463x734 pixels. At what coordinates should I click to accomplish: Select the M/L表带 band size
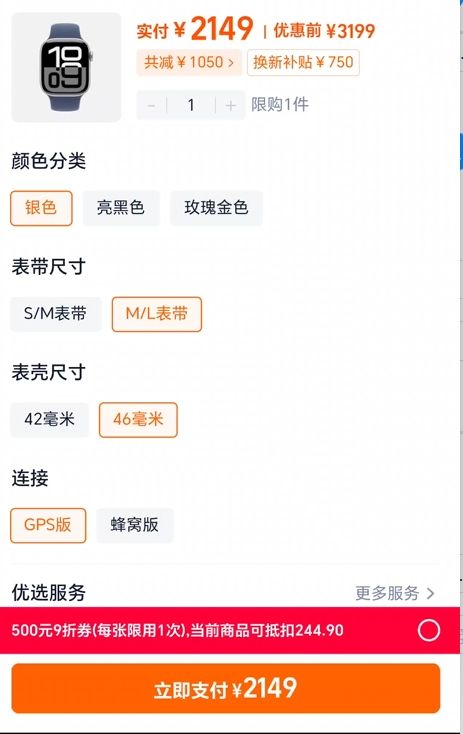[157, 314]
